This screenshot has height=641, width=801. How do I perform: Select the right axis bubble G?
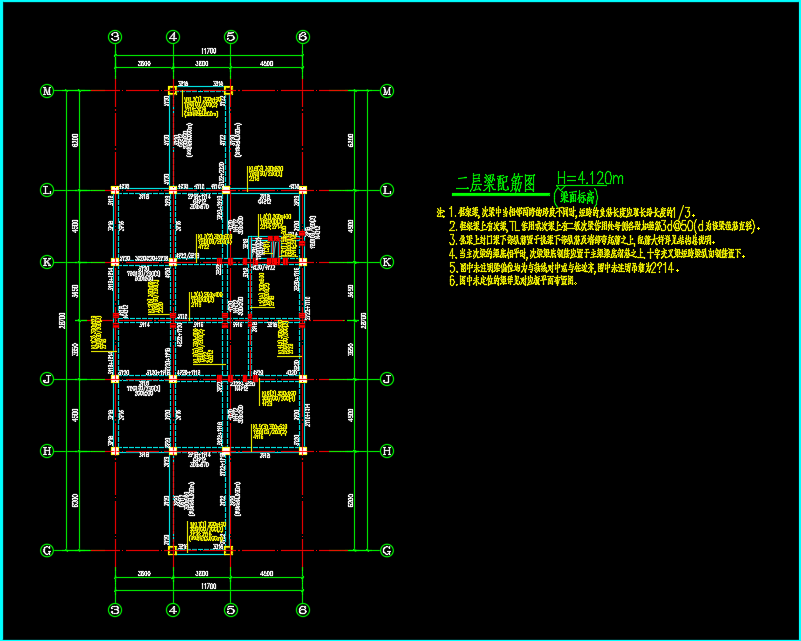(x=387, y=550)
